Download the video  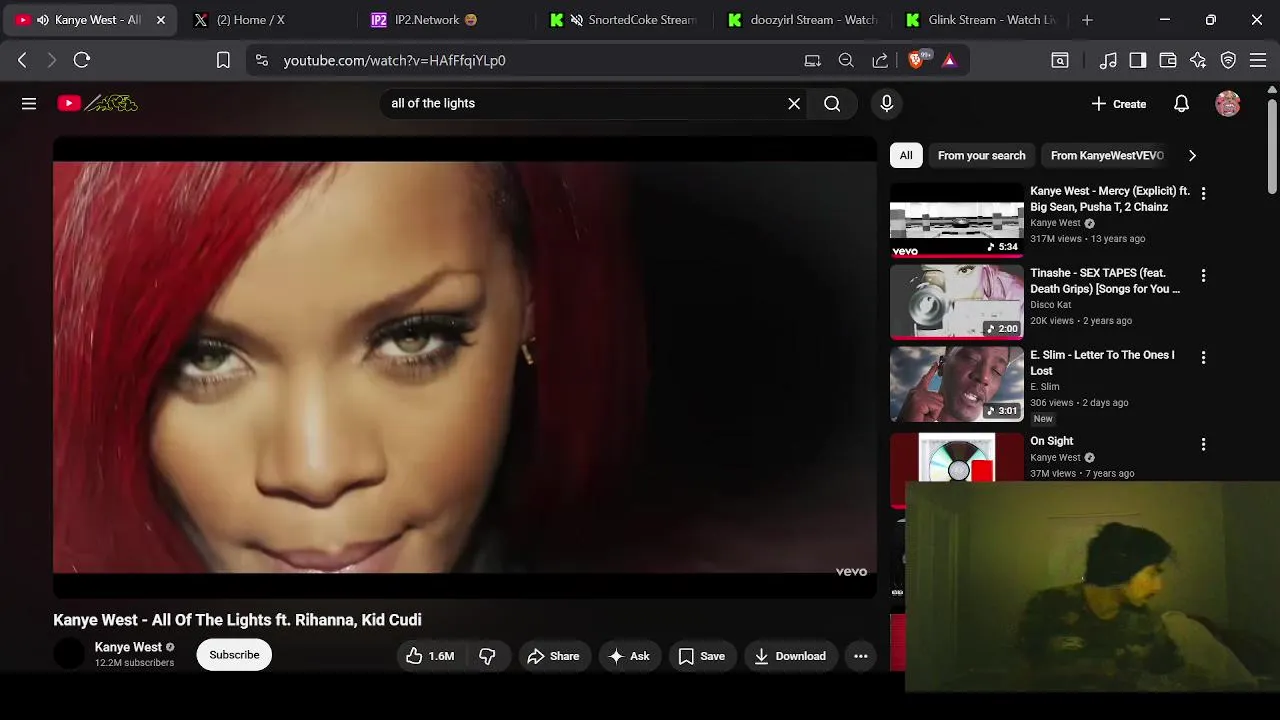790,656
